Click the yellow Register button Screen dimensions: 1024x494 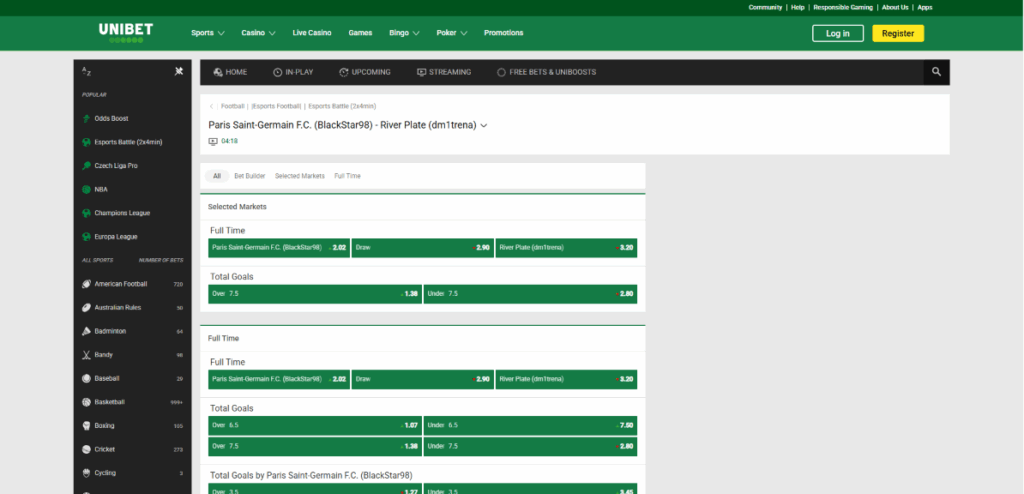[897, 33]
